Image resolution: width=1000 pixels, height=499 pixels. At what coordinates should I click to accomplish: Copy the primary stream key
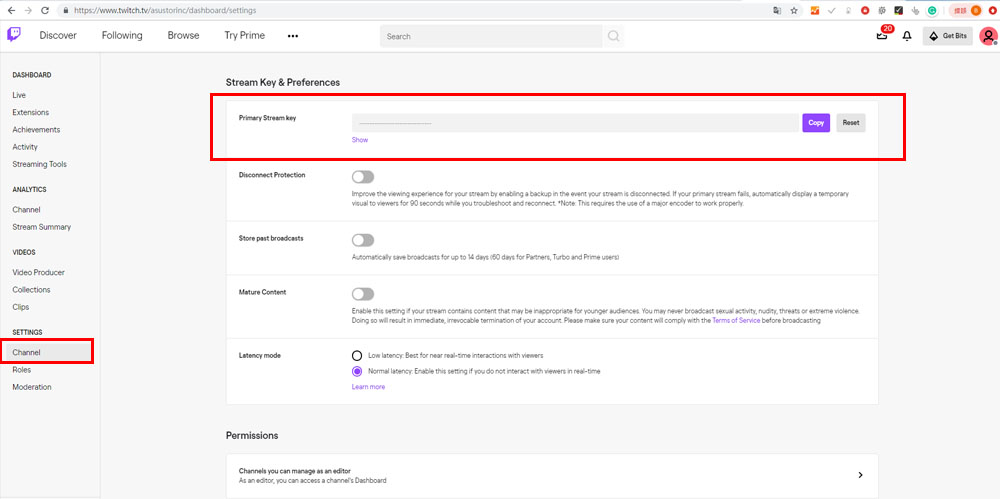pyautogui.click(x=816, y=123)
